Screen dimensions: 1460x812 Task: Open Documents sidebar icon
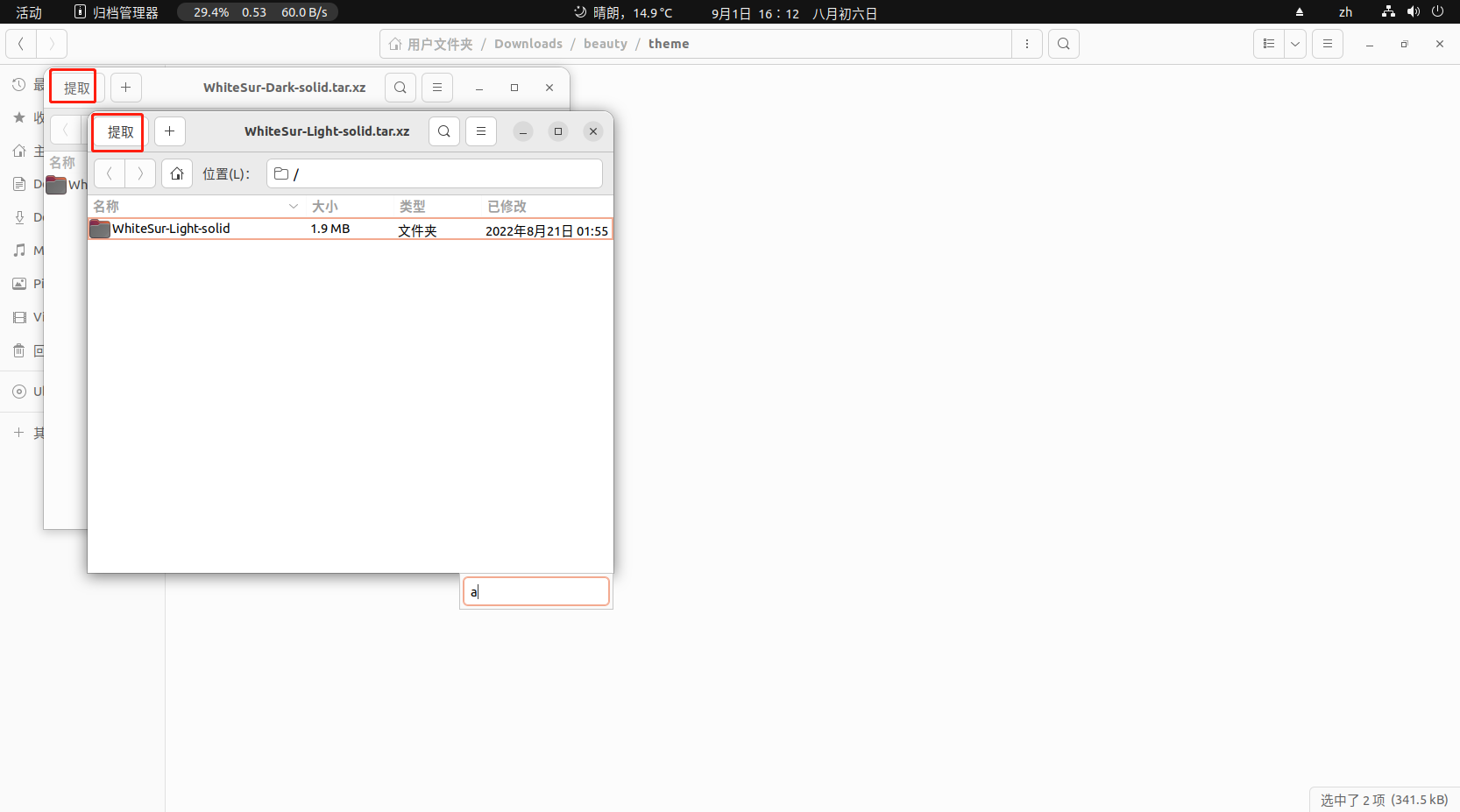[x=19, y=184]
